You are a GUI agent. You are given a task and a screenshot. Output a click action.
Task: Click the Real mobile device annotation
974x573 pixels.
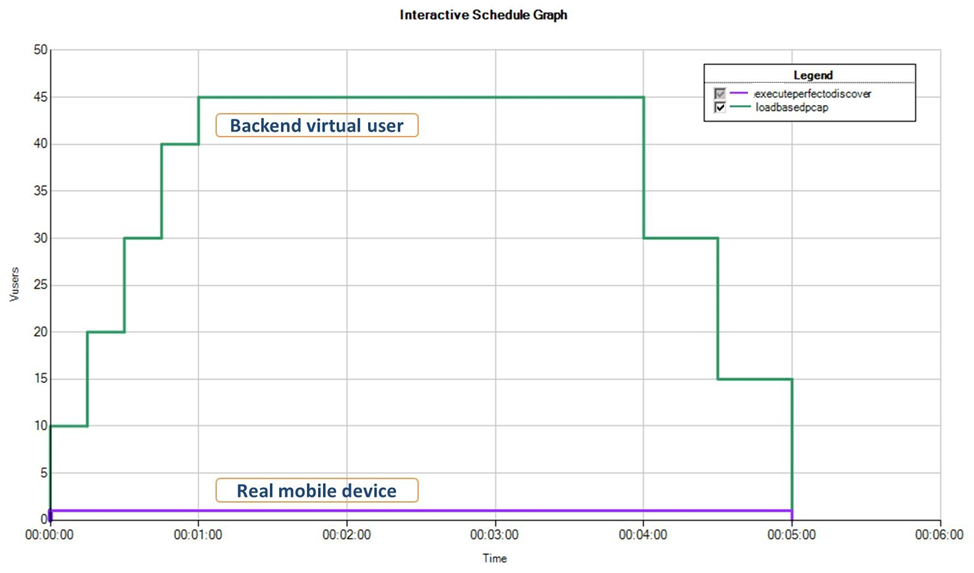(x=317, y=490)
